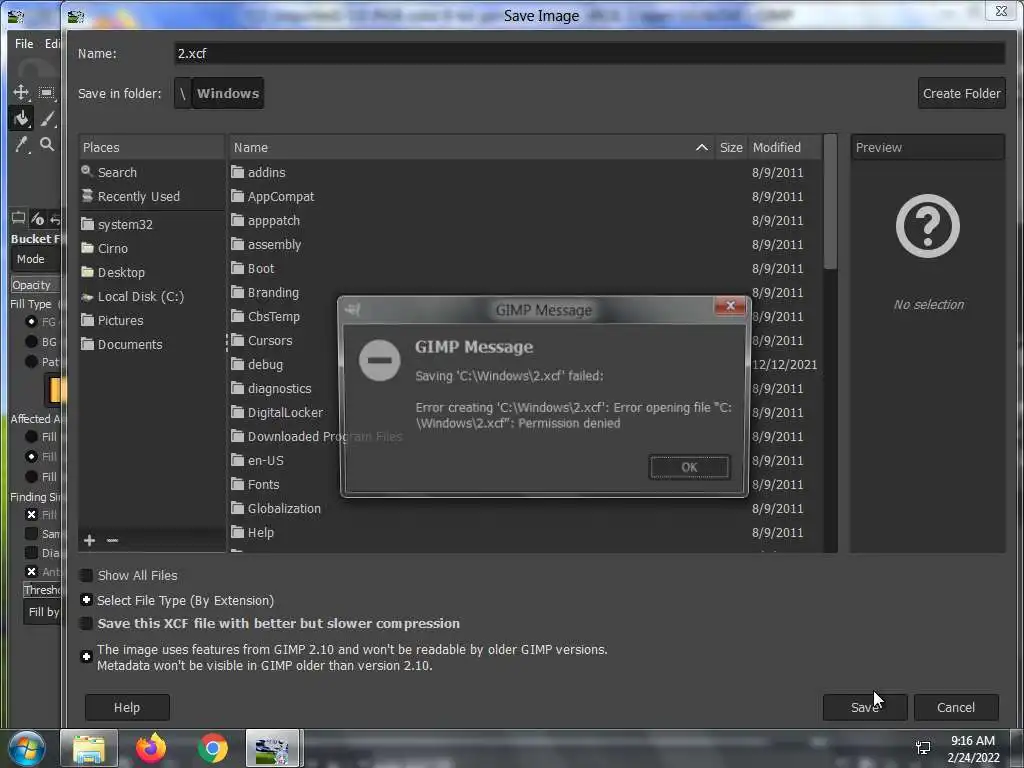
Task: Click the taskbar clock
Action: [x=972, y=749]
